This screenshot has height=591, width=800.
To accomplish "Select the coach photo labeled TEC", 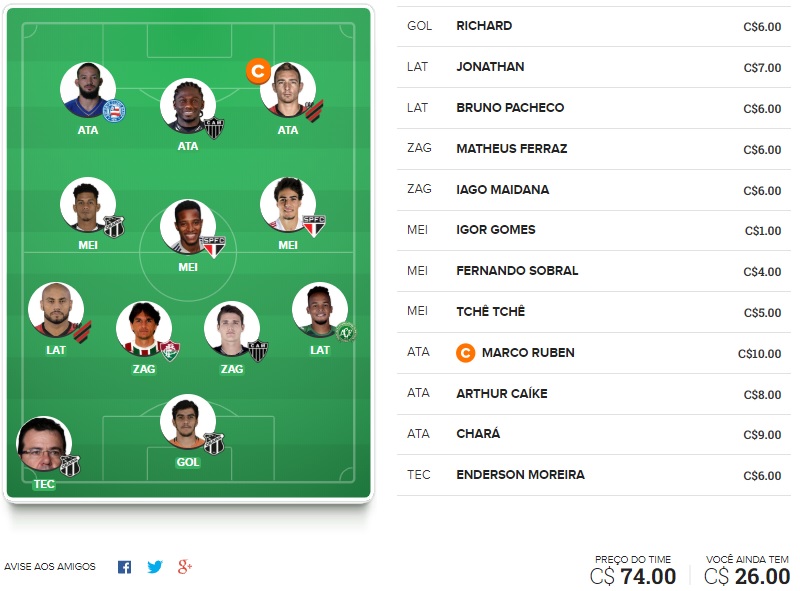I will 44,444.
